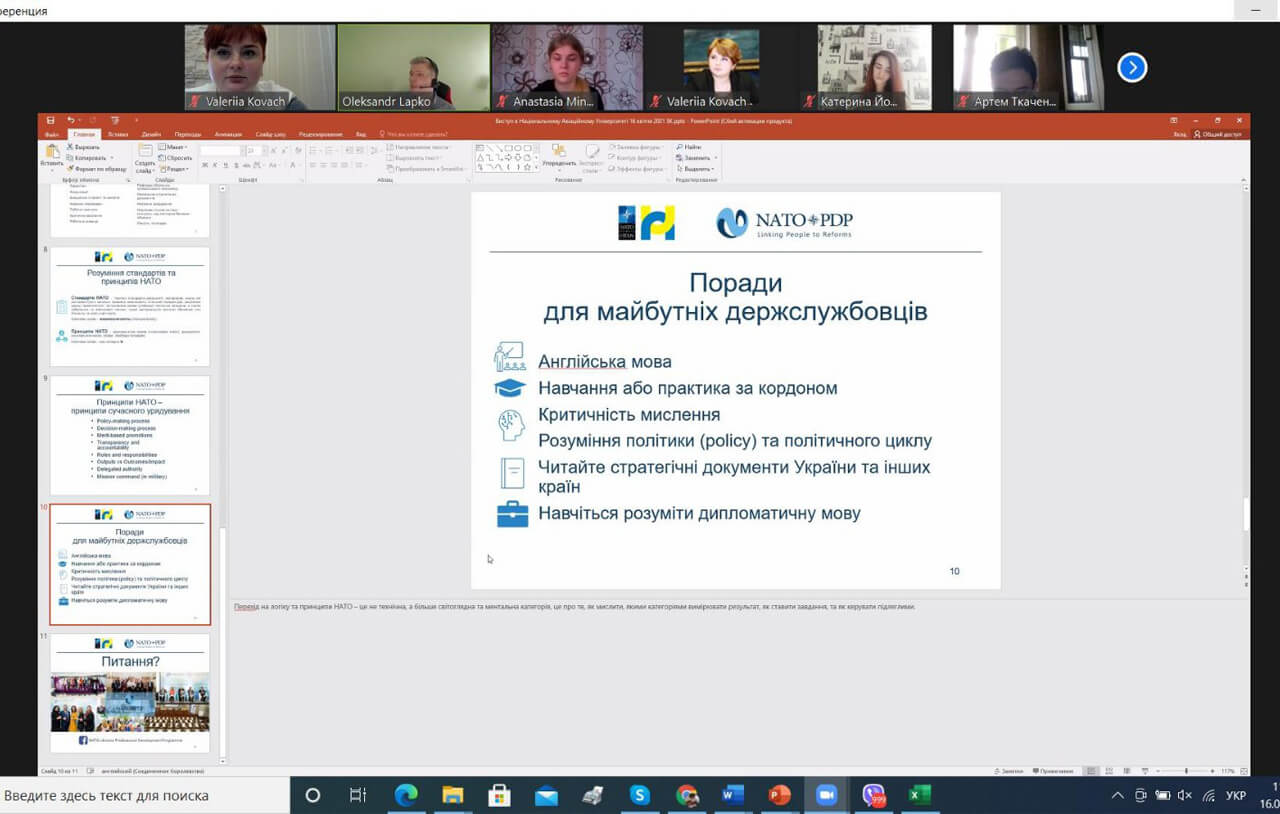Adjust the zoom slider in status bar
Viewport: 1280px width, 814px height.
click(1186, 771)
